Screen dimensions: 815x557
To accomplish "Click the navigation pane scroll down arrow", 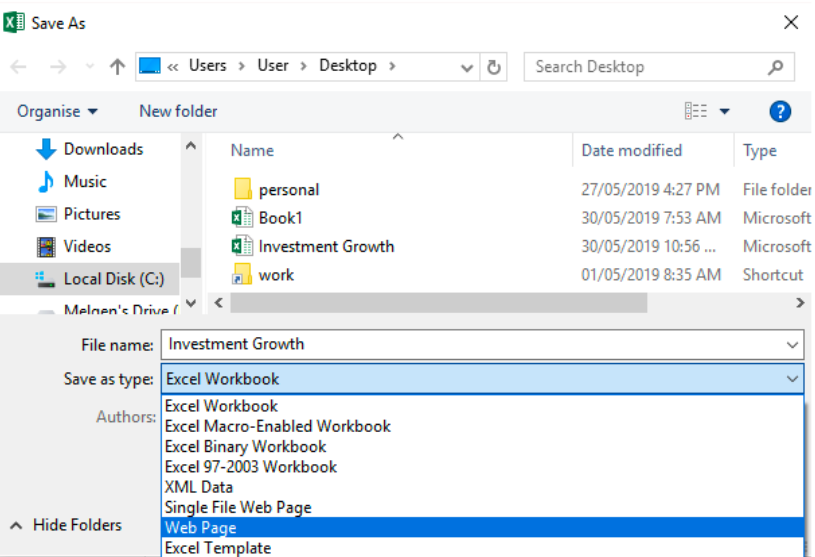I will pyautogui.click(x=191, y=303).
